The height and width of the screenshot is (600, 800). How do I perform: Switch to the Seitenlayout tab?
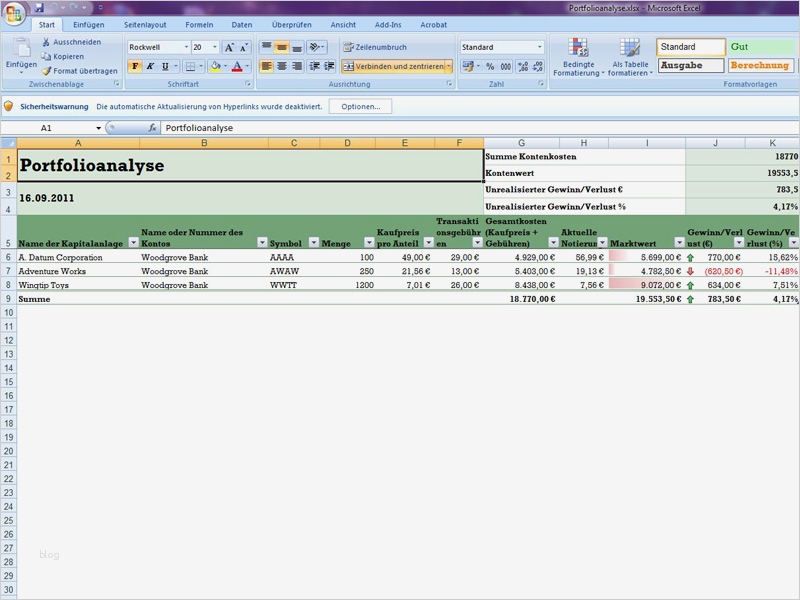[x=145, y=24]
